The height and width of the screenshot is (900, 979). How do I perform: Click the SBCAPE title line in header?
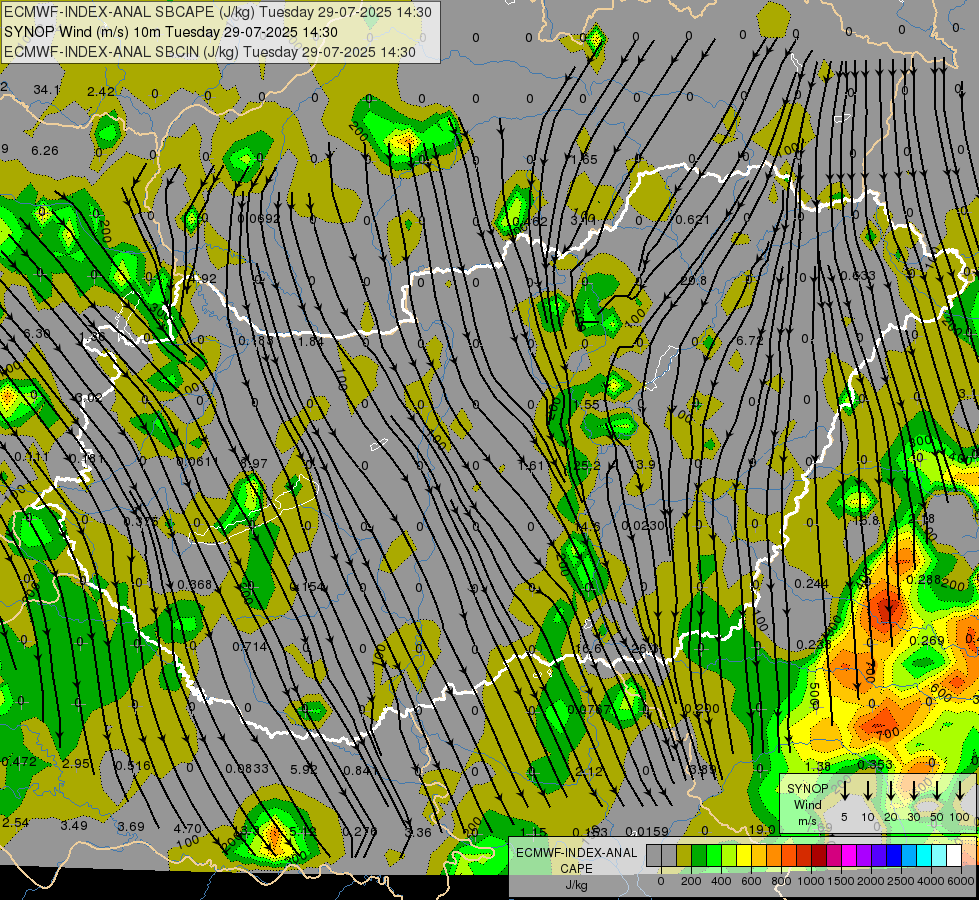tap(217, 12)
